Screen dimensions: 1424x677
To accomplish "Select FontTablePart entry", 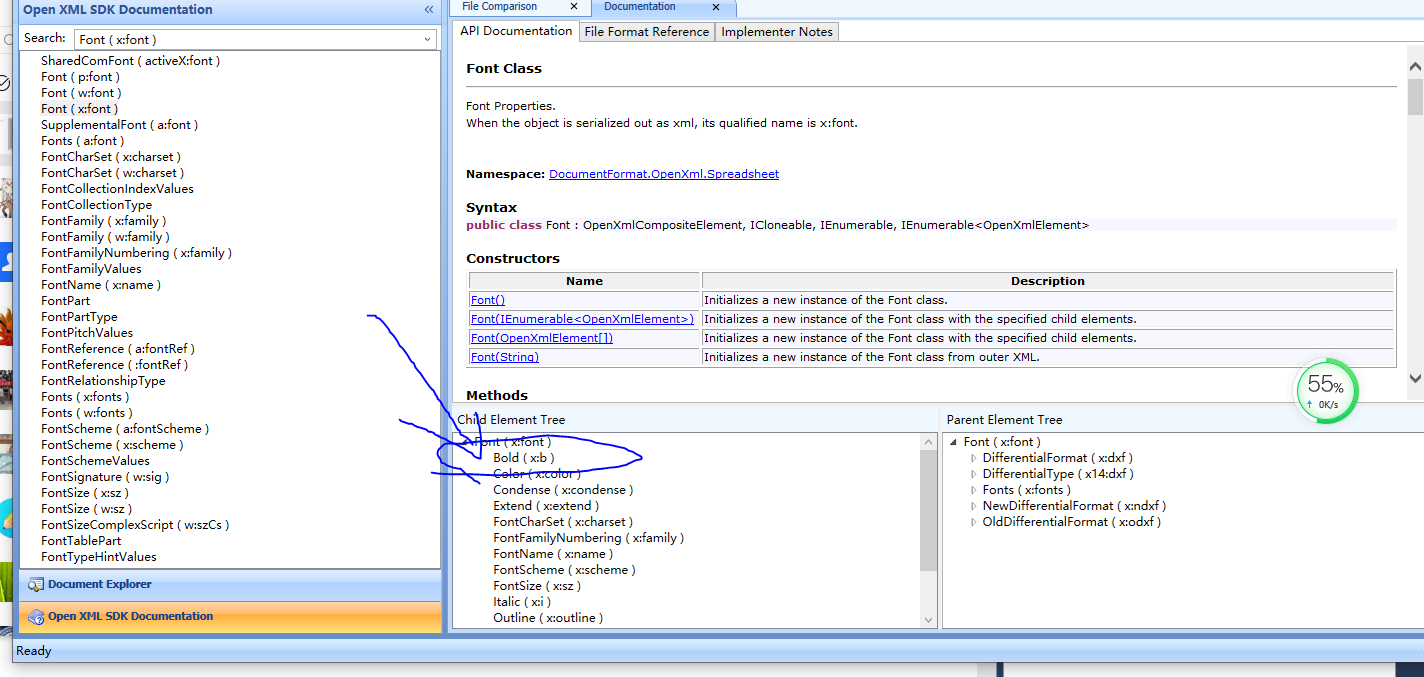I will click(x=81, y=541).
